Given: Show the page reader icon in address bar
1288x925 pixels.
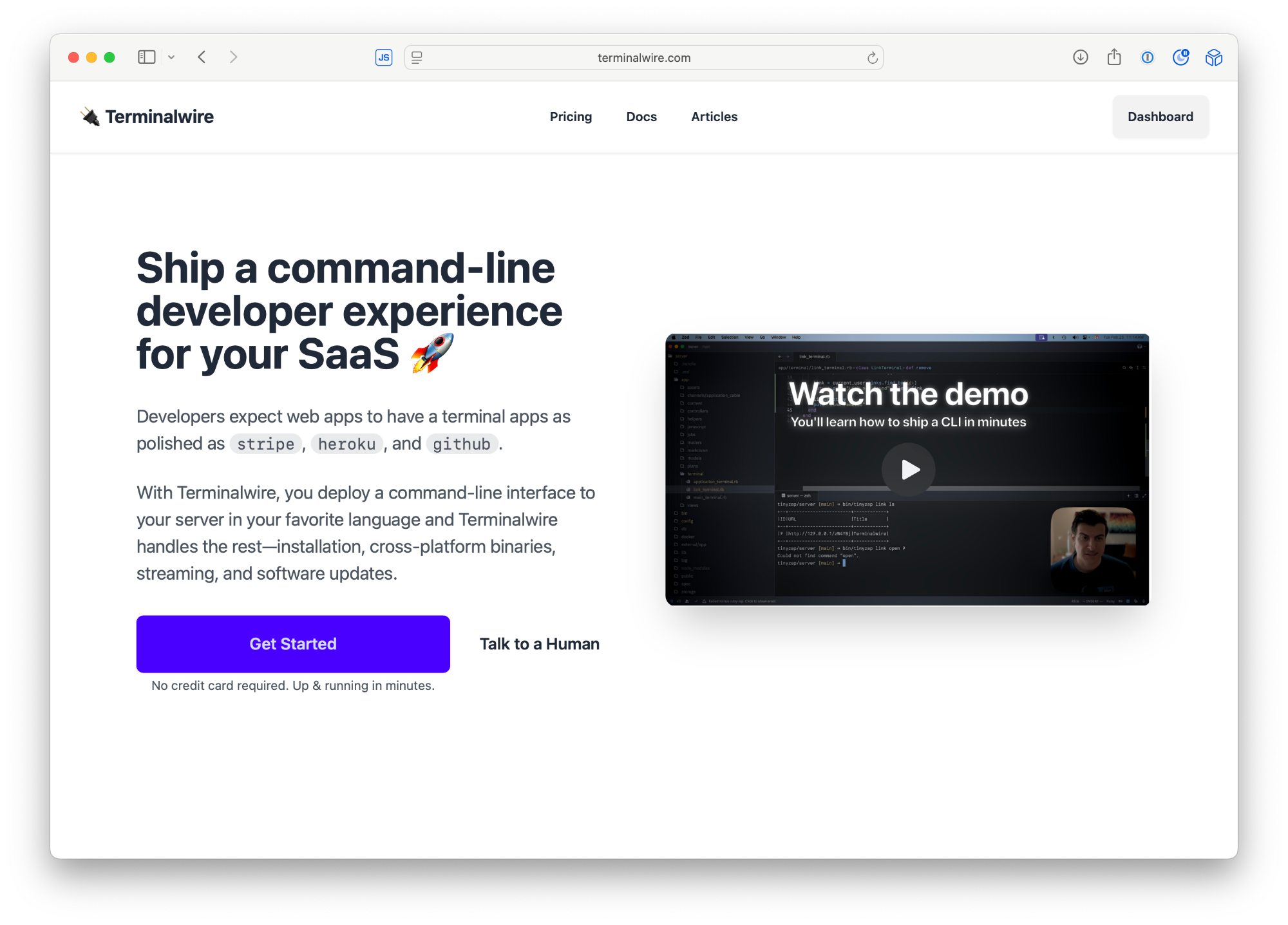Looking at the screenshot, I should 417,57.
